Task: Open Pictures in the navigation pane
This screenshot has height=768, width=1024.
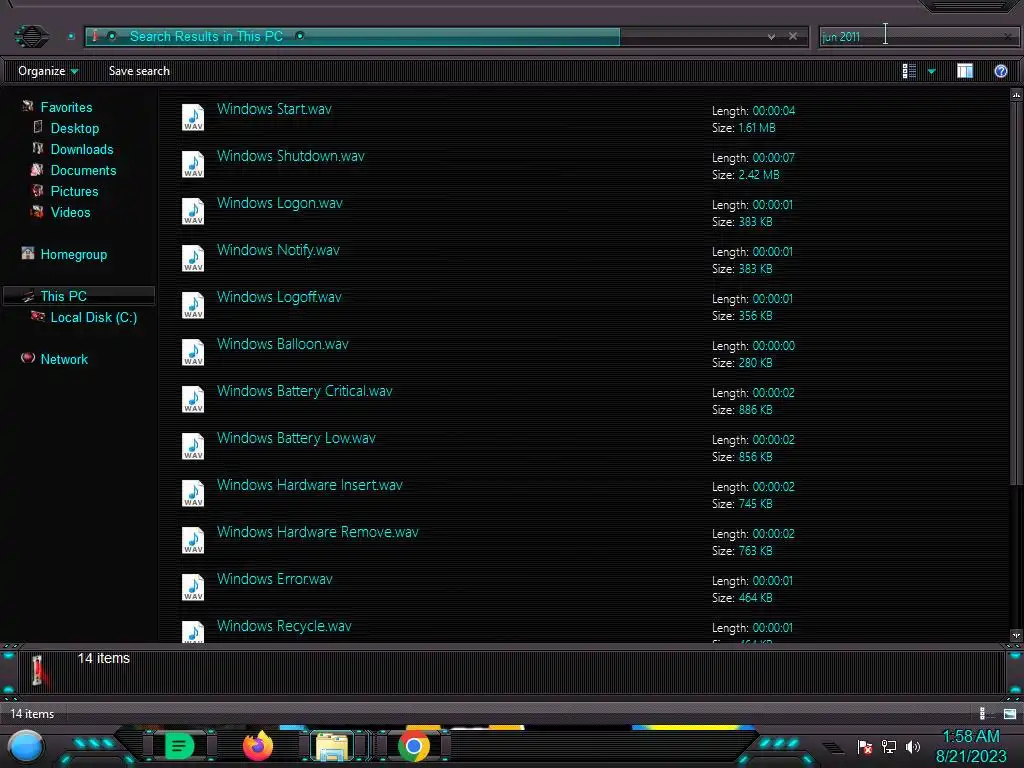Action: pyautogui.click(x=74, y=191)
